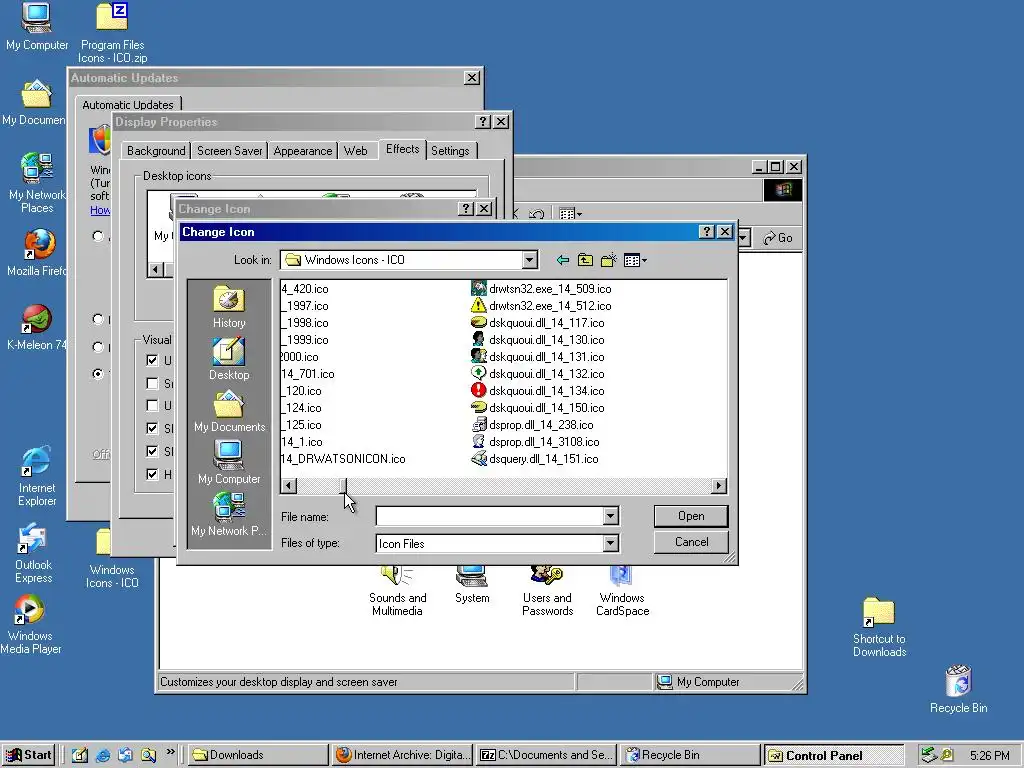Select dsprop.dll_14_238.ico file
The width and height of the screenshot is (1024, 768).
point(533,424)
